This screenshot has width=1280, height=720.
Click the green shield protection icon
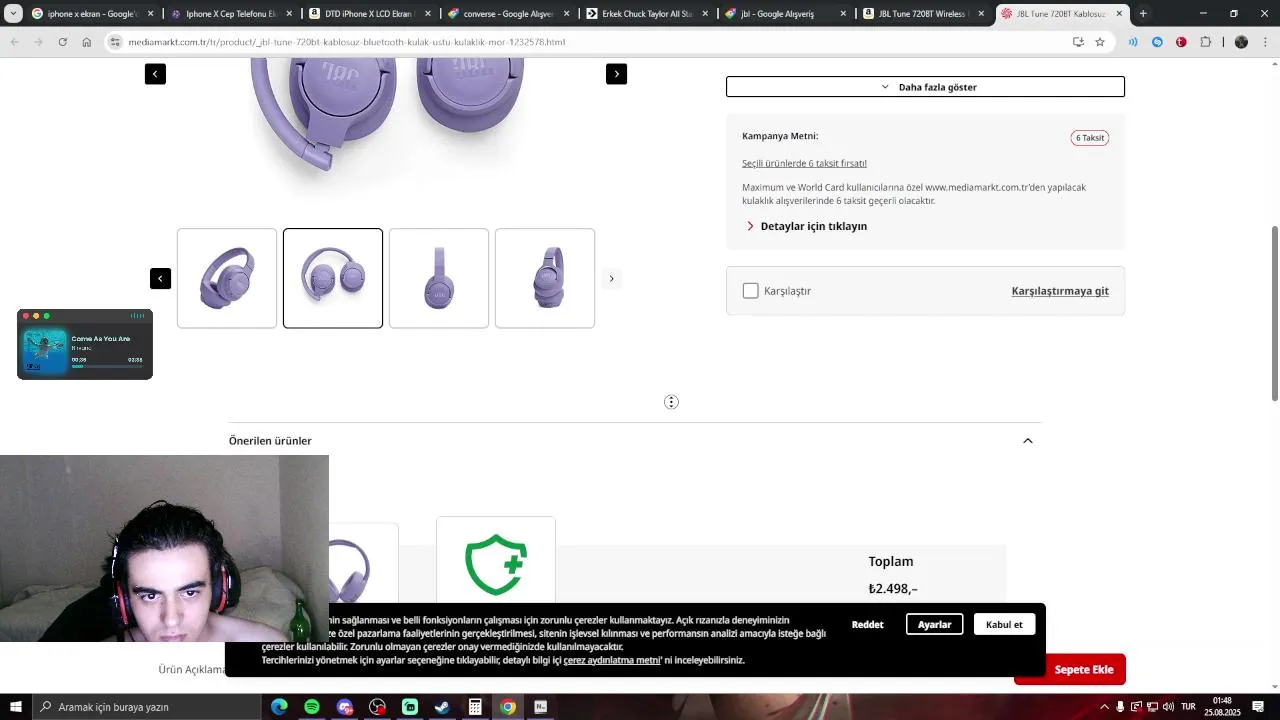[x=496, y=564]
